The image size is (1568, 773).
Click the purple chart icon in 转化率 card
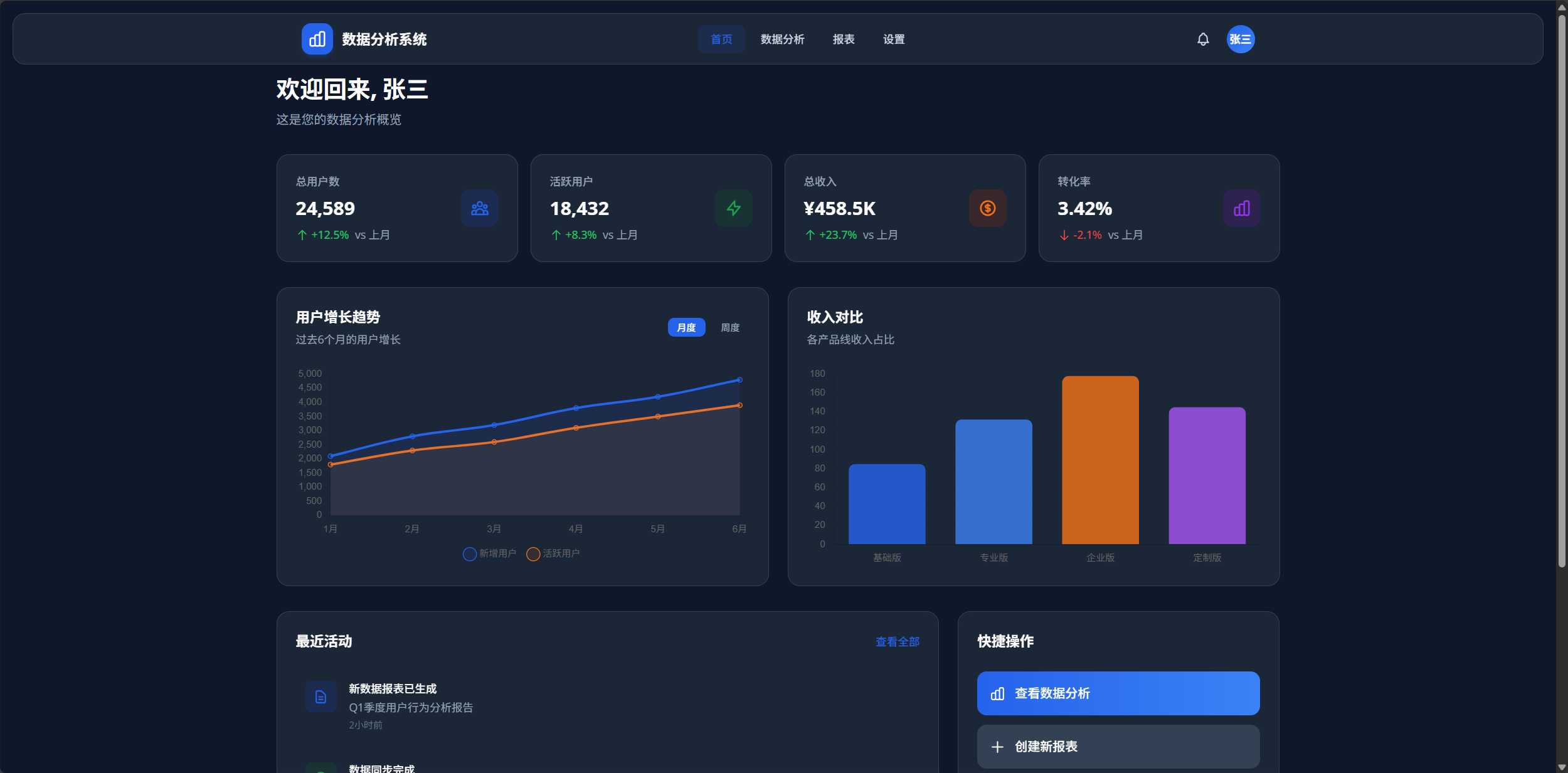pyautogui.click(x=1241, y=208)
